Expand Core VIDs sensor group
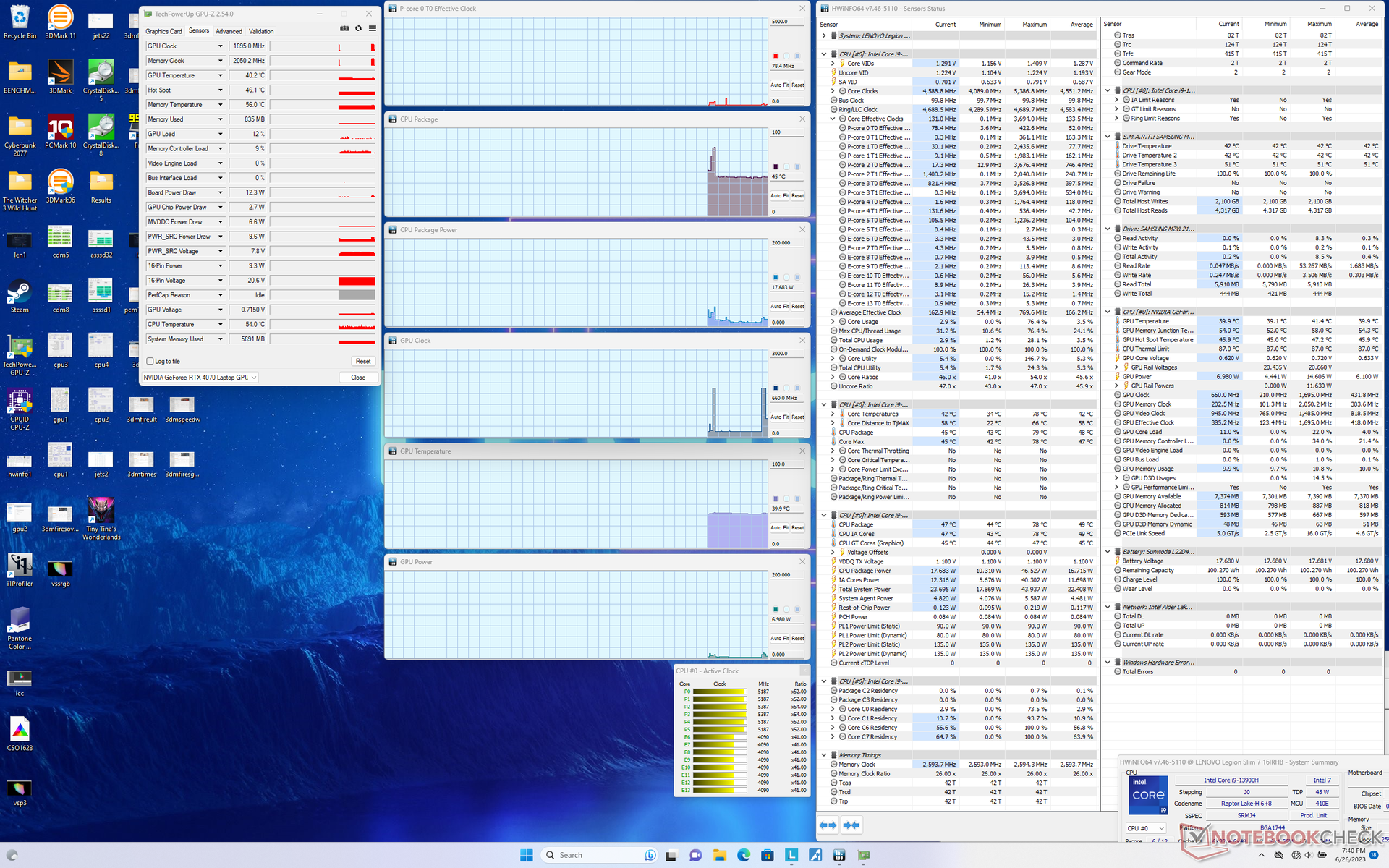This screenshot has height=868, width=1389. (x=833, y=64)
